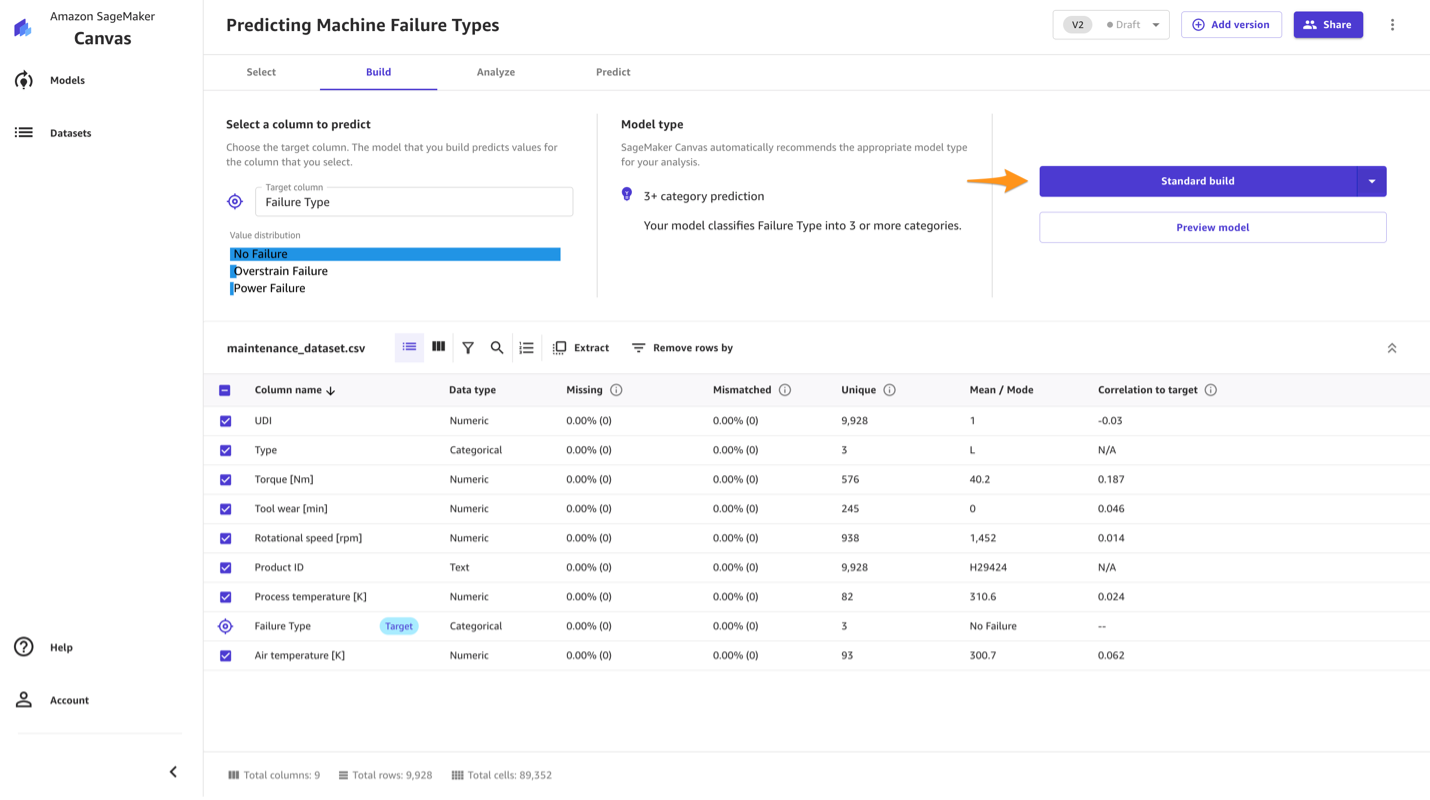The width and height of the screenshot is (1430, 800).
Task: Open the Help icon in sidebar
Action: [x=24, y=647]
